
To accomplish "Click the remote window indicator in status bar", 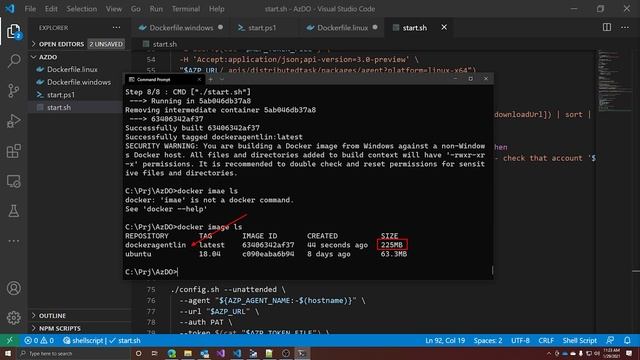I will (9, 340).
